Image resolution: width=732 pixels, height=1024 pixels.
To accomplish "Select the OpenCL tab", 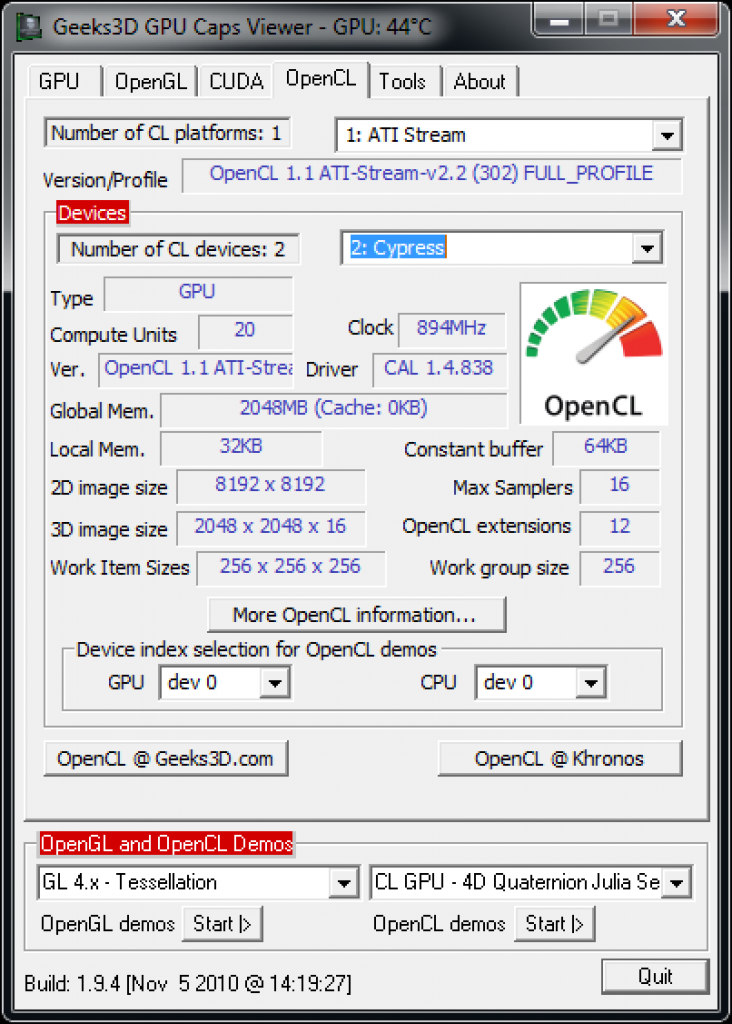I will [x=321, y=79].
